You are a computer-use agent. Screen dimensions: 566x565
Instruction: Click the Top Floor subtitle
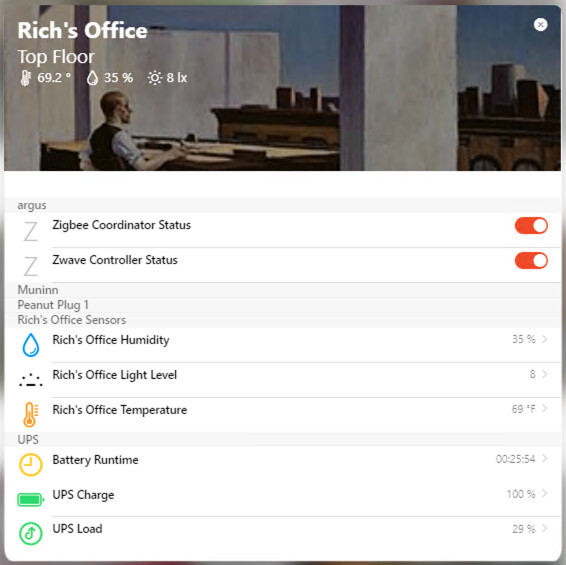[x=56, y=57]
